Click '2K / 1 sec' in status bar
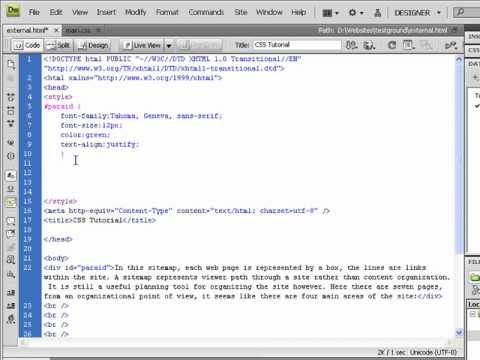This screenshot has width=480, height=360. [x=392, y=352]
